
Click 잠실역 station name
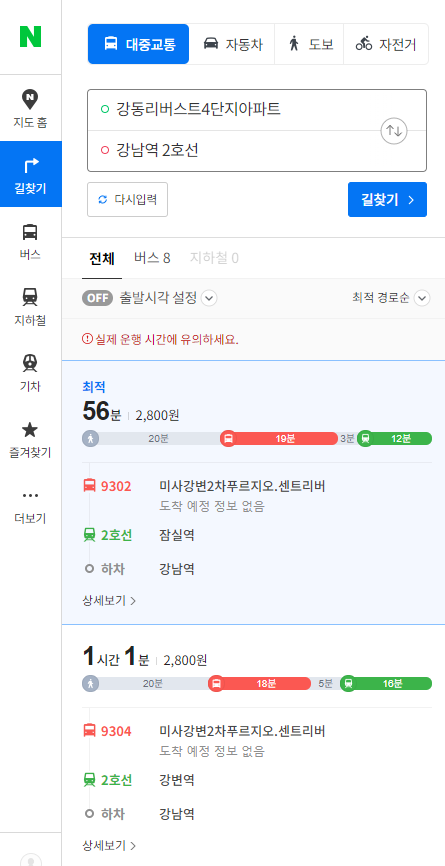tap(177, 535)
